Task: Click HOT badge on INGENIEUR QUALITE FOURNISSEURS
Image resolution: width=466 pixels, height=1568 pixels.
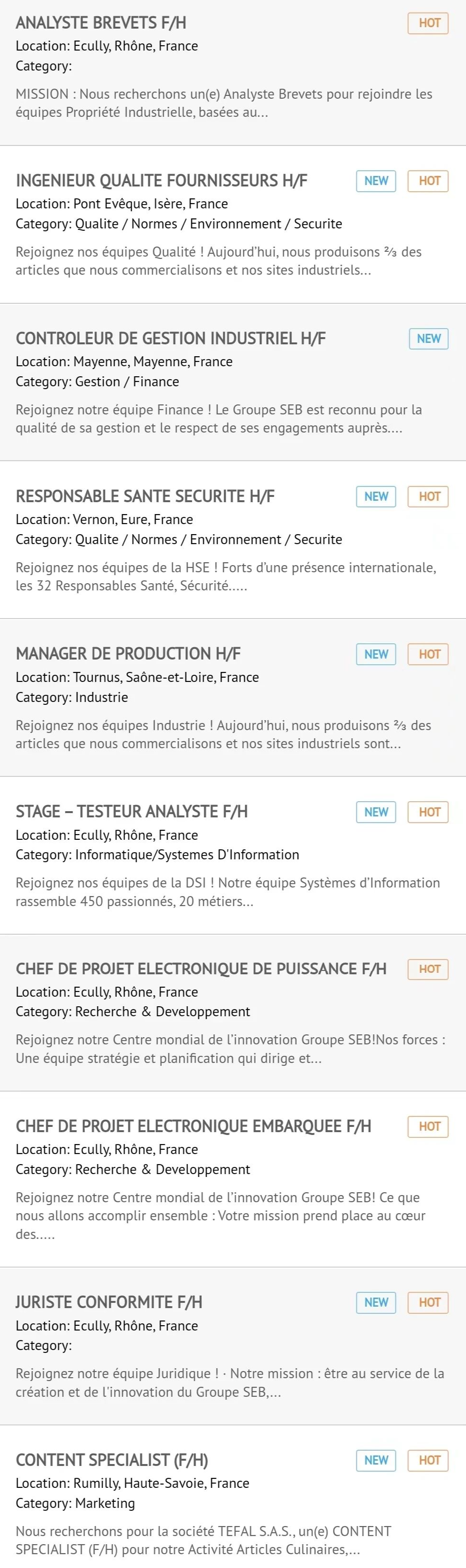Action: point(429,181)
